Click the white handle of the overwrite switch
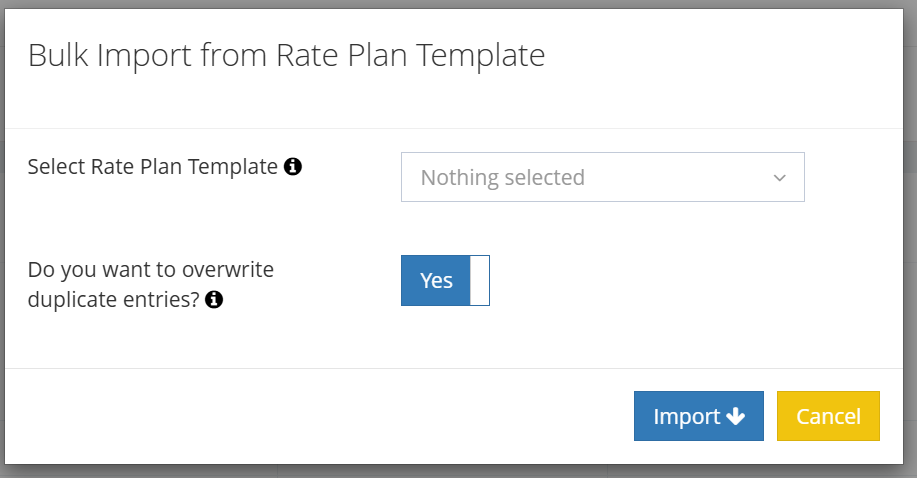The width and height of the screenshot is (917, 478). click(479, 281)
